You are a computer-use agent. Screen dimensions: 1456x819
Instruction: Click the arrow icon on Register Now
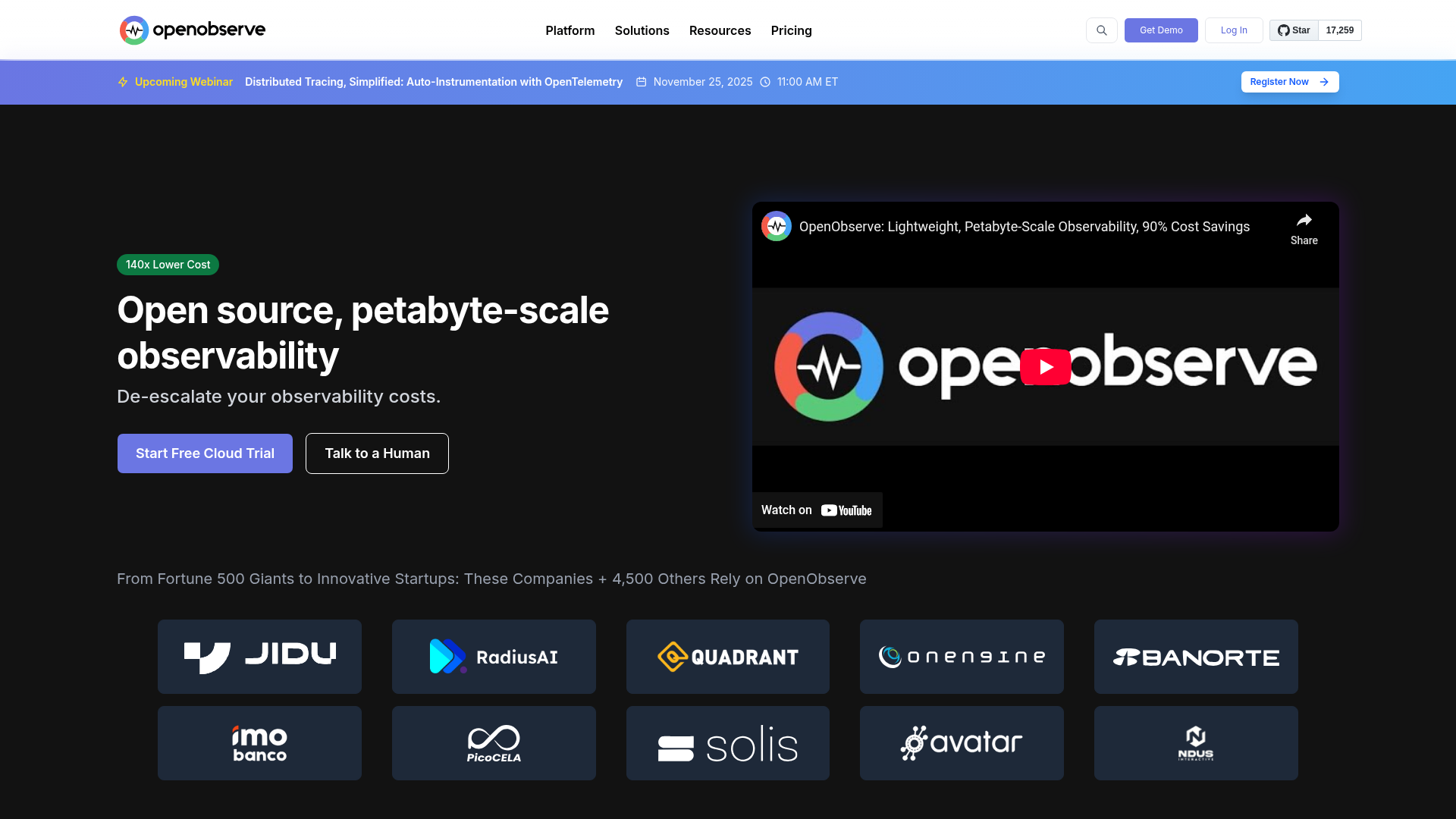tap(1323, 82)
